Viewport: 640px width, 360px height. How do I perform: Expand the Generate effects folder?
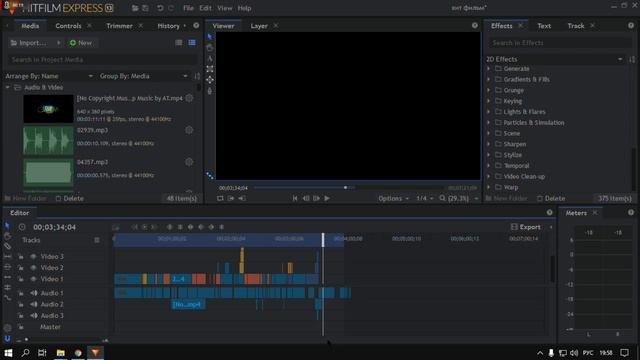489,69
